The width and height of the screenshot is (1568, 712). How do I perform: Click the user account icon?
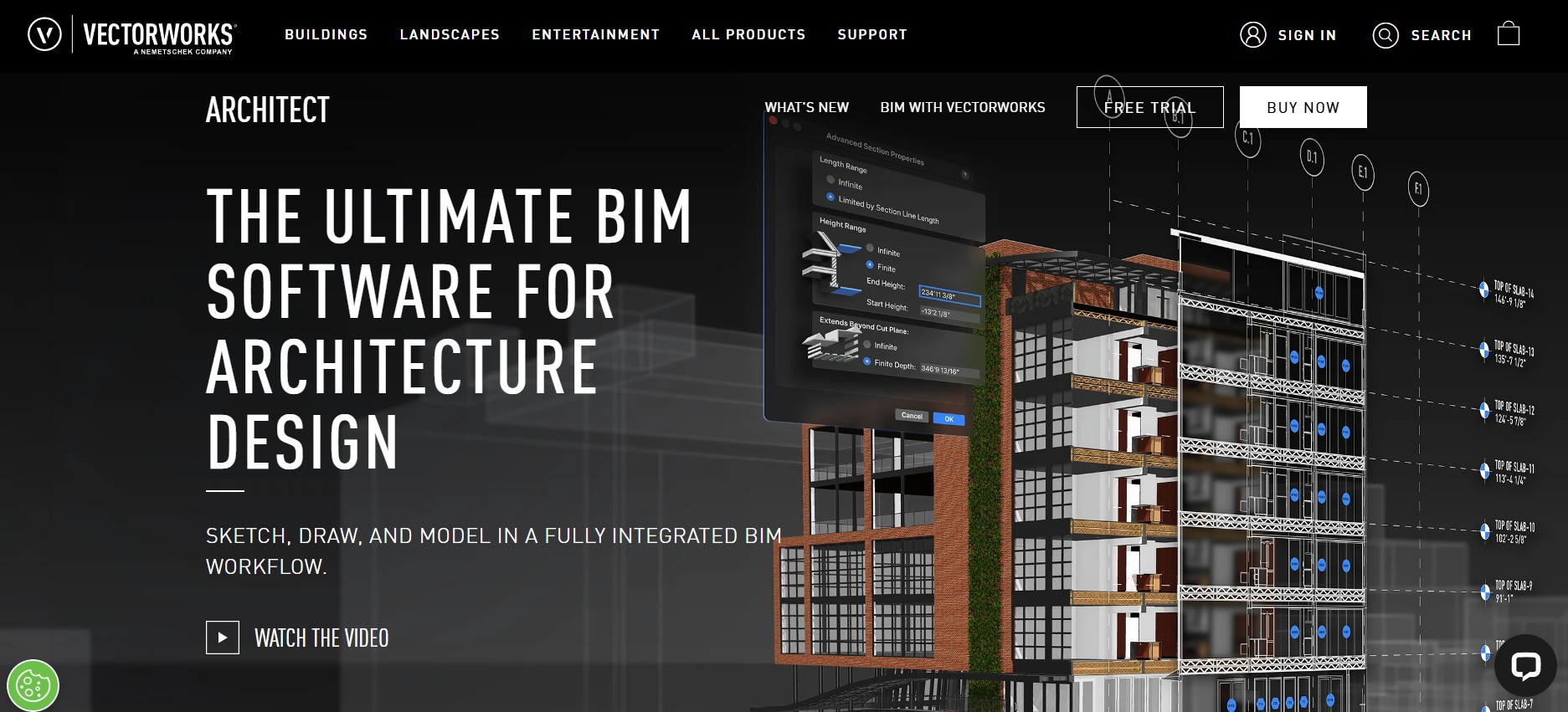point(1253,35)
